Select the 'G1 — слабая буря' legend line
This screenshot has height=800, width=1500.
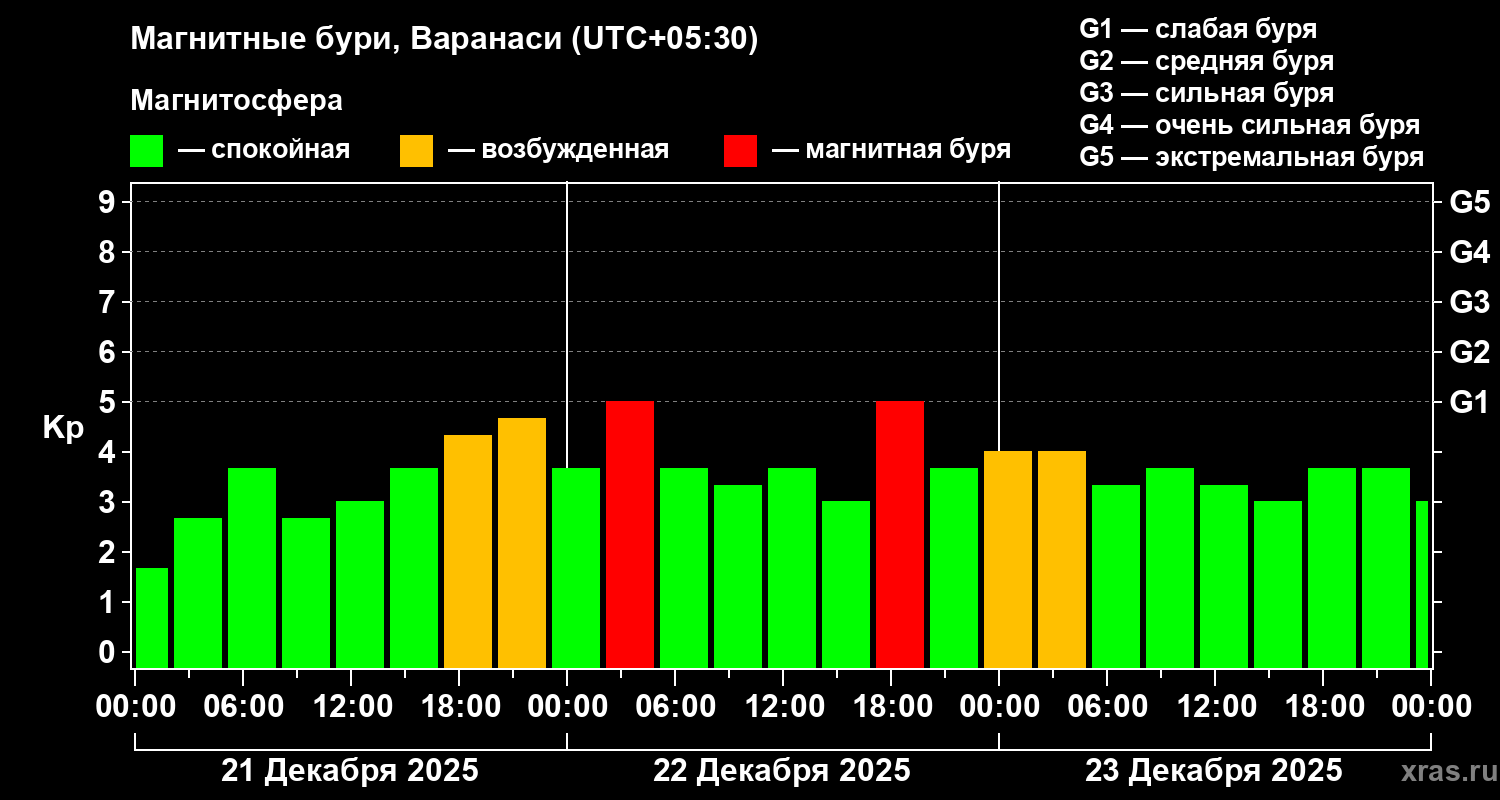1198,28
